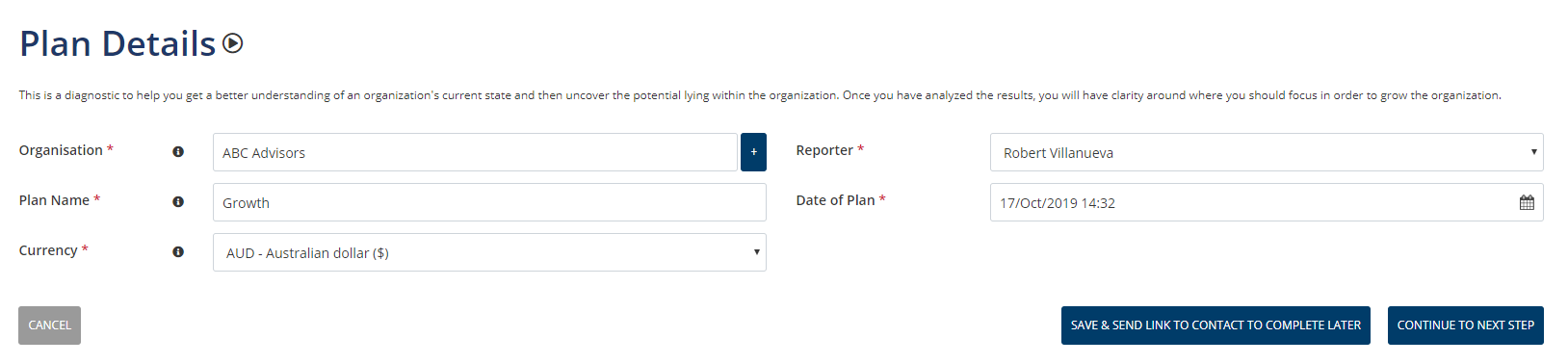Add new organisation with plus button
Screen dimensions: 1568x364
[x=753, y=152]
